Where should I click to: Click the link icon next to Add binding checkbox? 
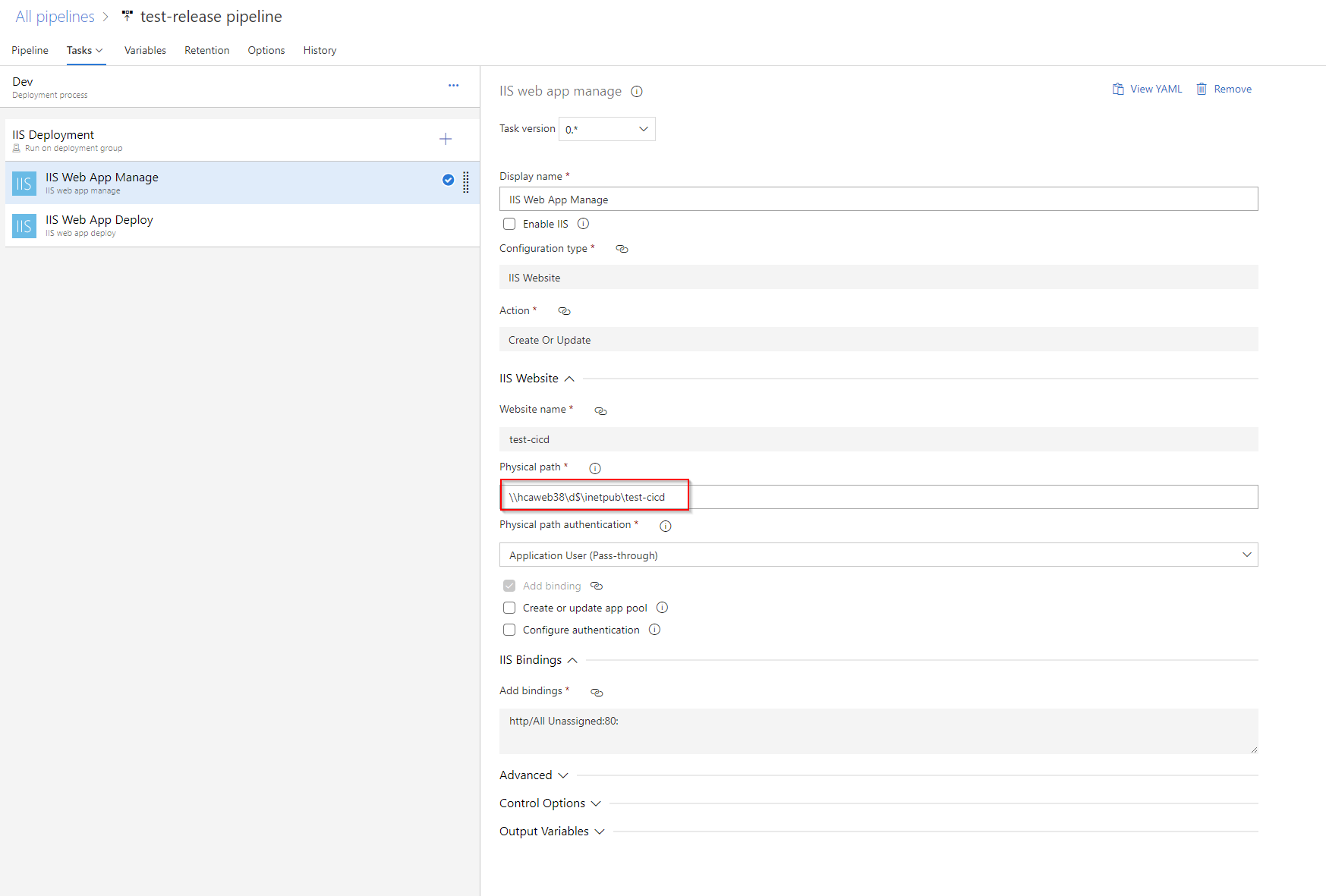(x=597, y=586)
